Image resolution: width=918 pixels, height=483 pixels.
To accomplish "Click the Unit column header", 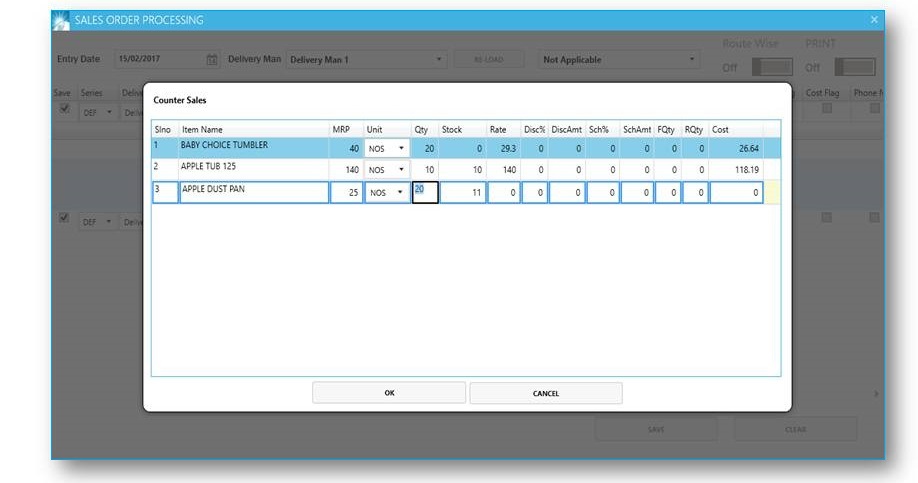I will click(x=374, y=129).
